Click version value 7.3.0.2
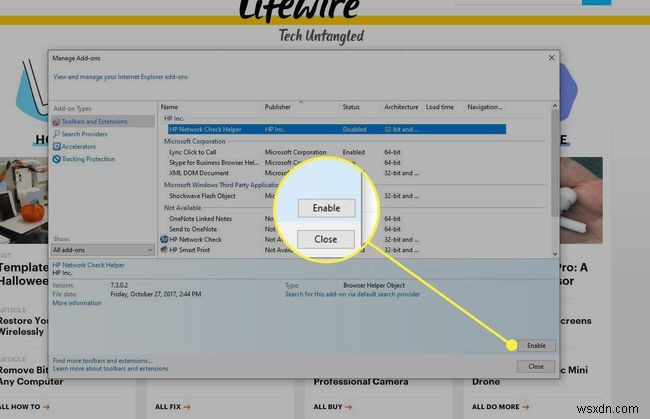 119,285
